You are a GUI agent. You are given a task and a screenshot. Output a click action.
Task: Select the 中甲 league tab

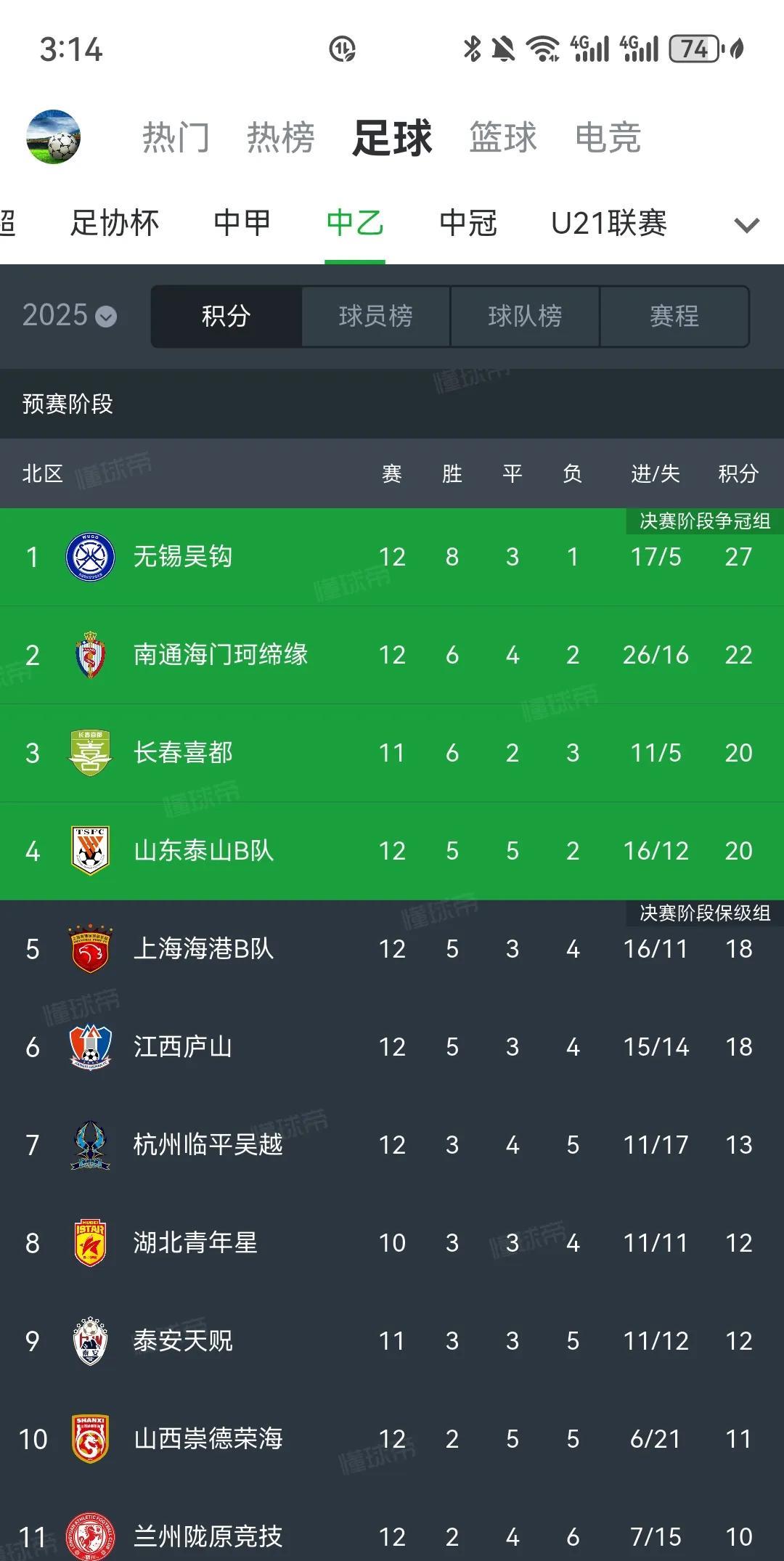click(x=242, y=223)
